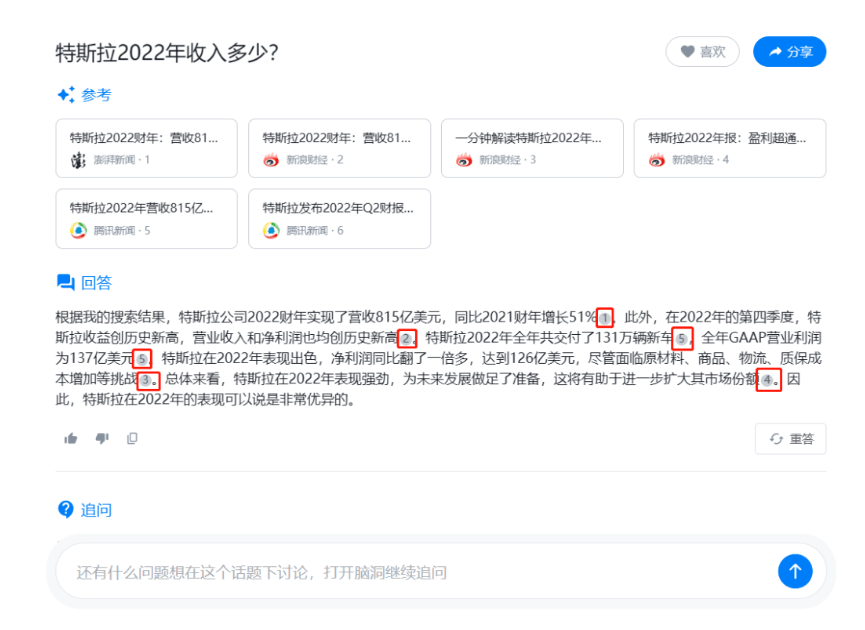
Task: Open the 特斯拉发布2022年Q2财报 reference card
Action: coord(338,217)
